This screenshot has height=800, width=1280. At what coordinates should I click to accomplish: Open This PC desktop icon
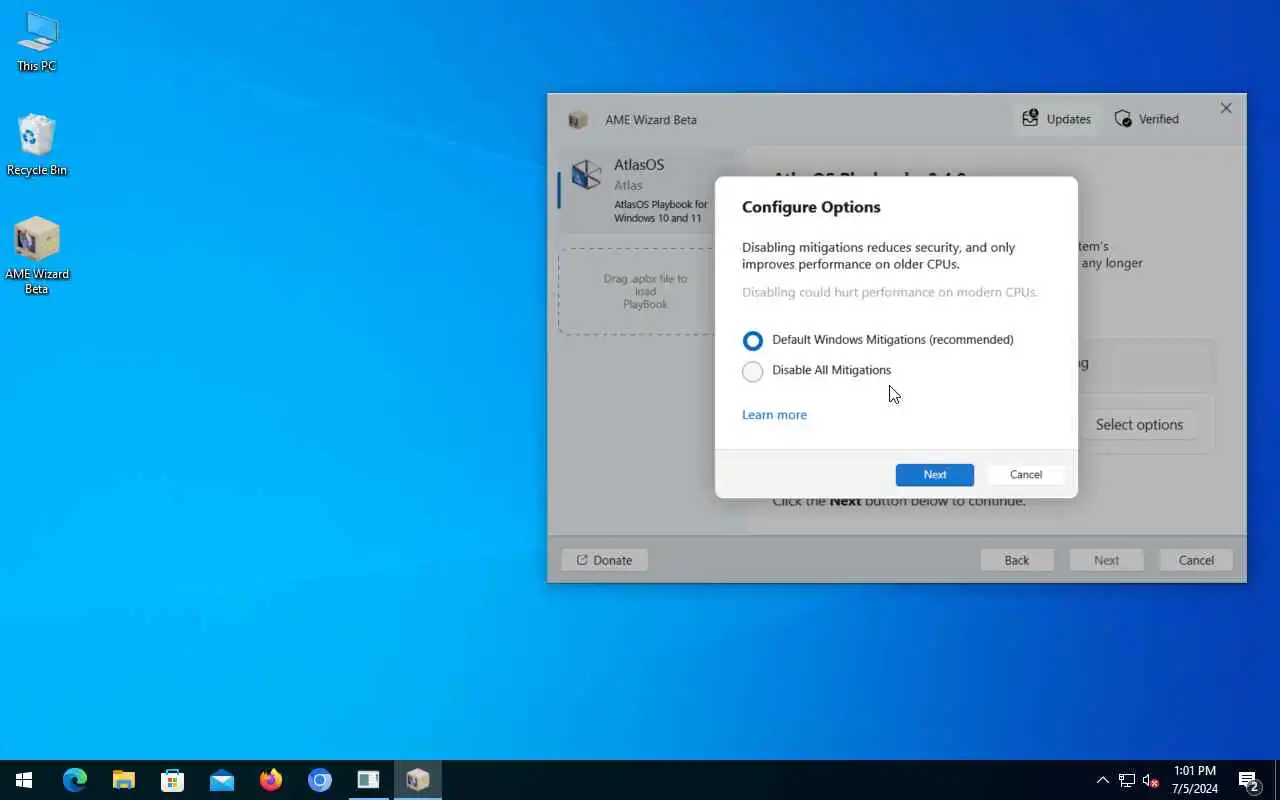coord(37,42)
